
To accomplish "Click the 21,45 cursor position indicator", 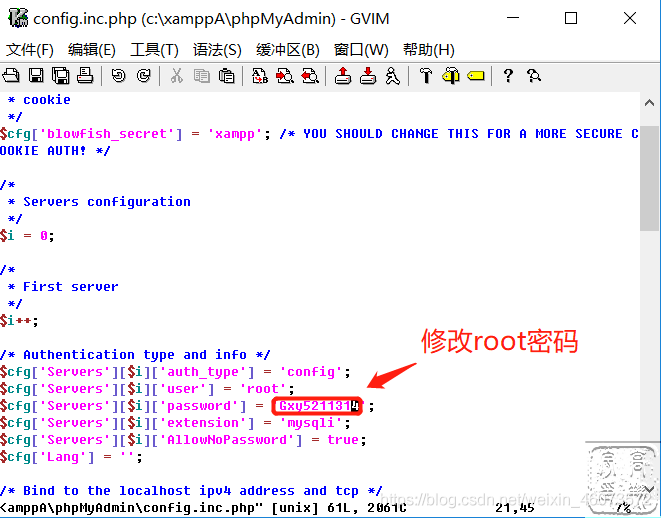I will point(515,508).
